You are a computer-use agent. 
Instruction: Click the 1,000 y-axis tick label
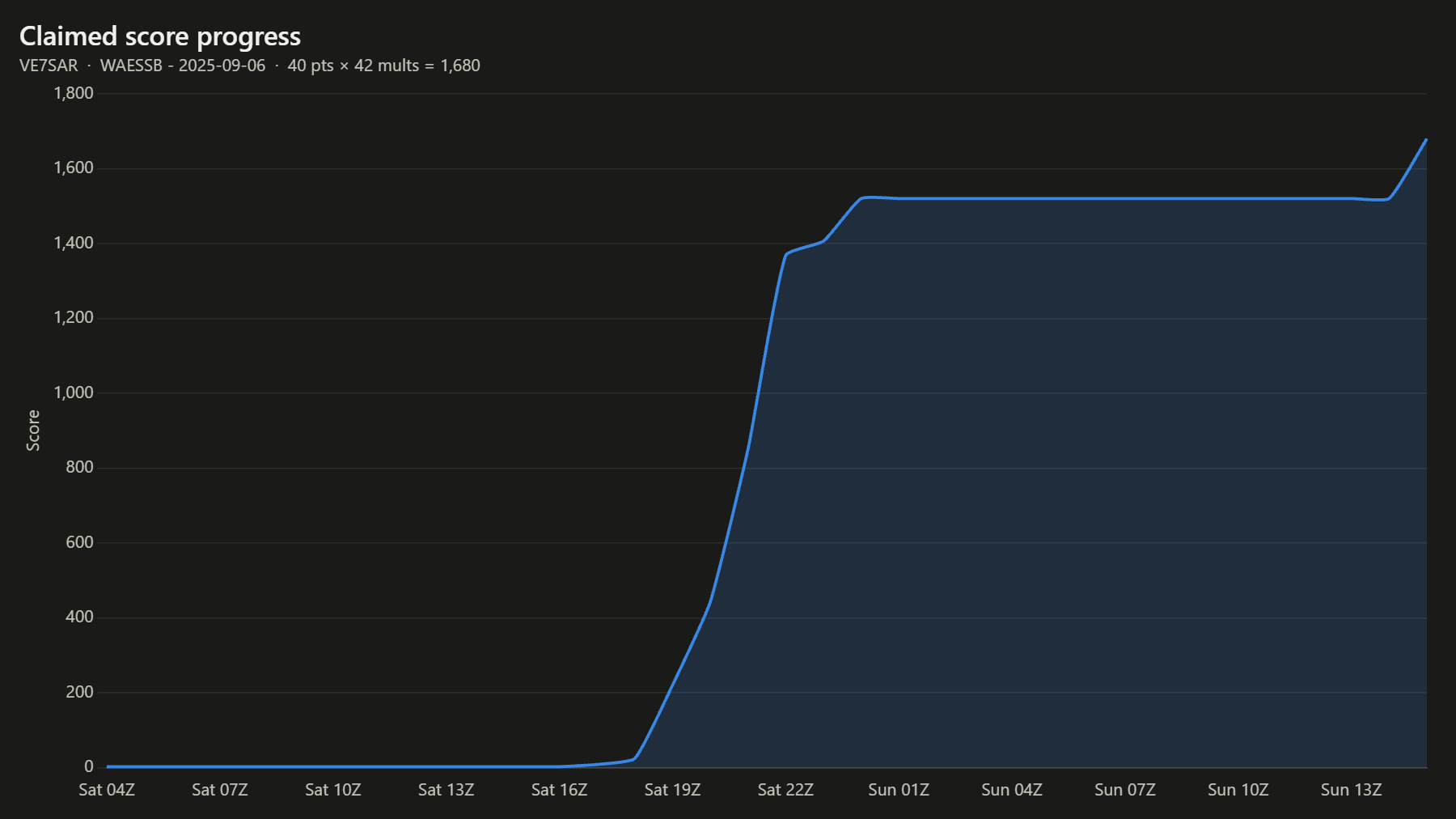[74, 393]
